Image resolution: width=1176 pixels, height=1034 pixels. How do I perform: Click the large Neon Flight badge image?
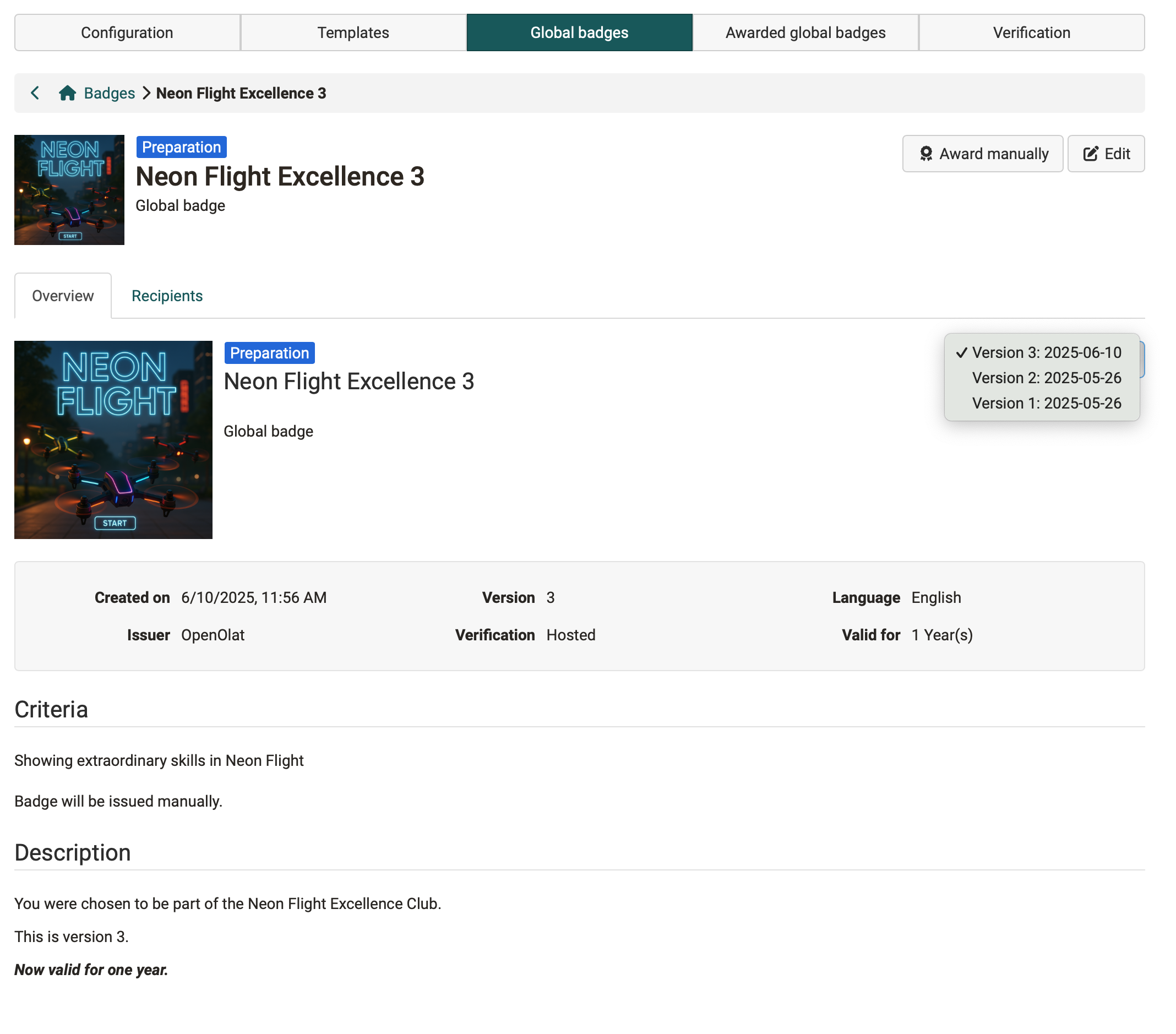113,440
